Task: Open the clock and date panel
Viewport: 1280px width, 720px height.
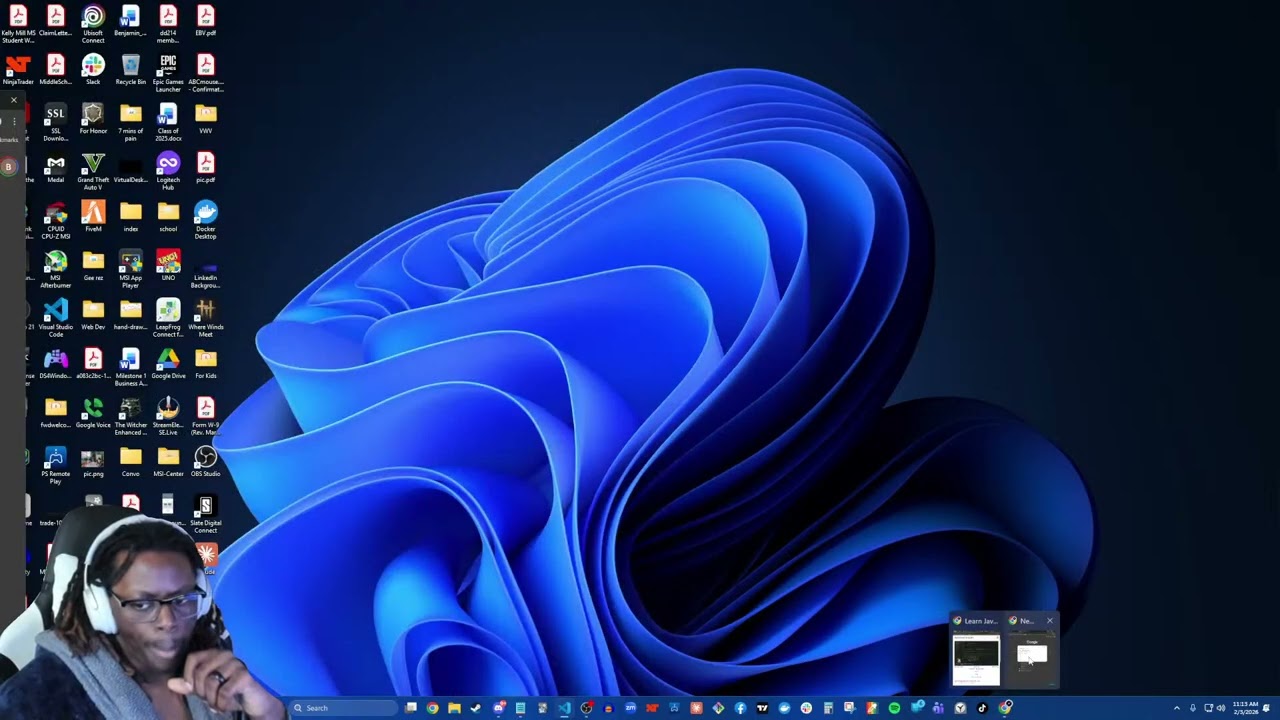Action: tap(1245, 708)
